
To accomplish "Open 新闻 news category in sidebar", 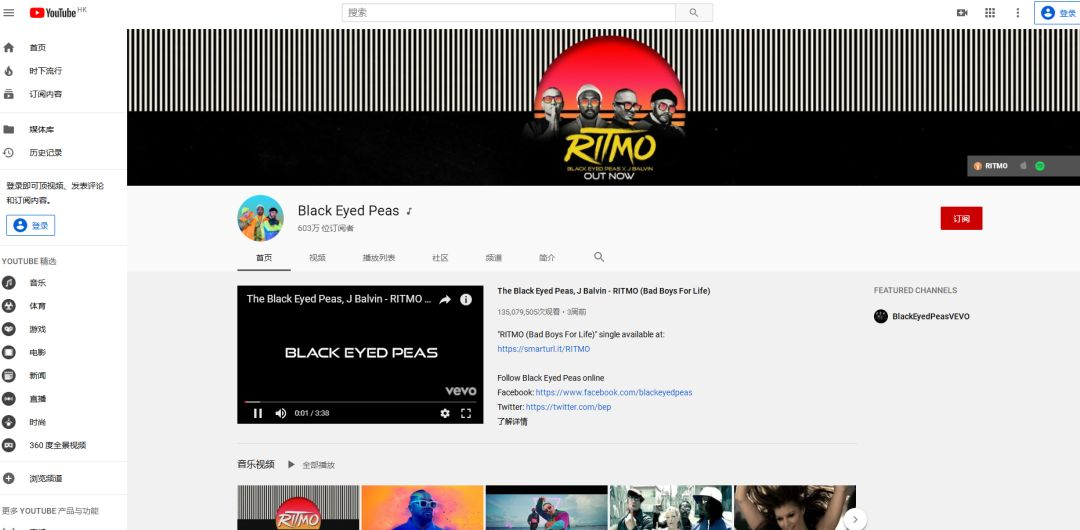I will click(x=63, y=376).
